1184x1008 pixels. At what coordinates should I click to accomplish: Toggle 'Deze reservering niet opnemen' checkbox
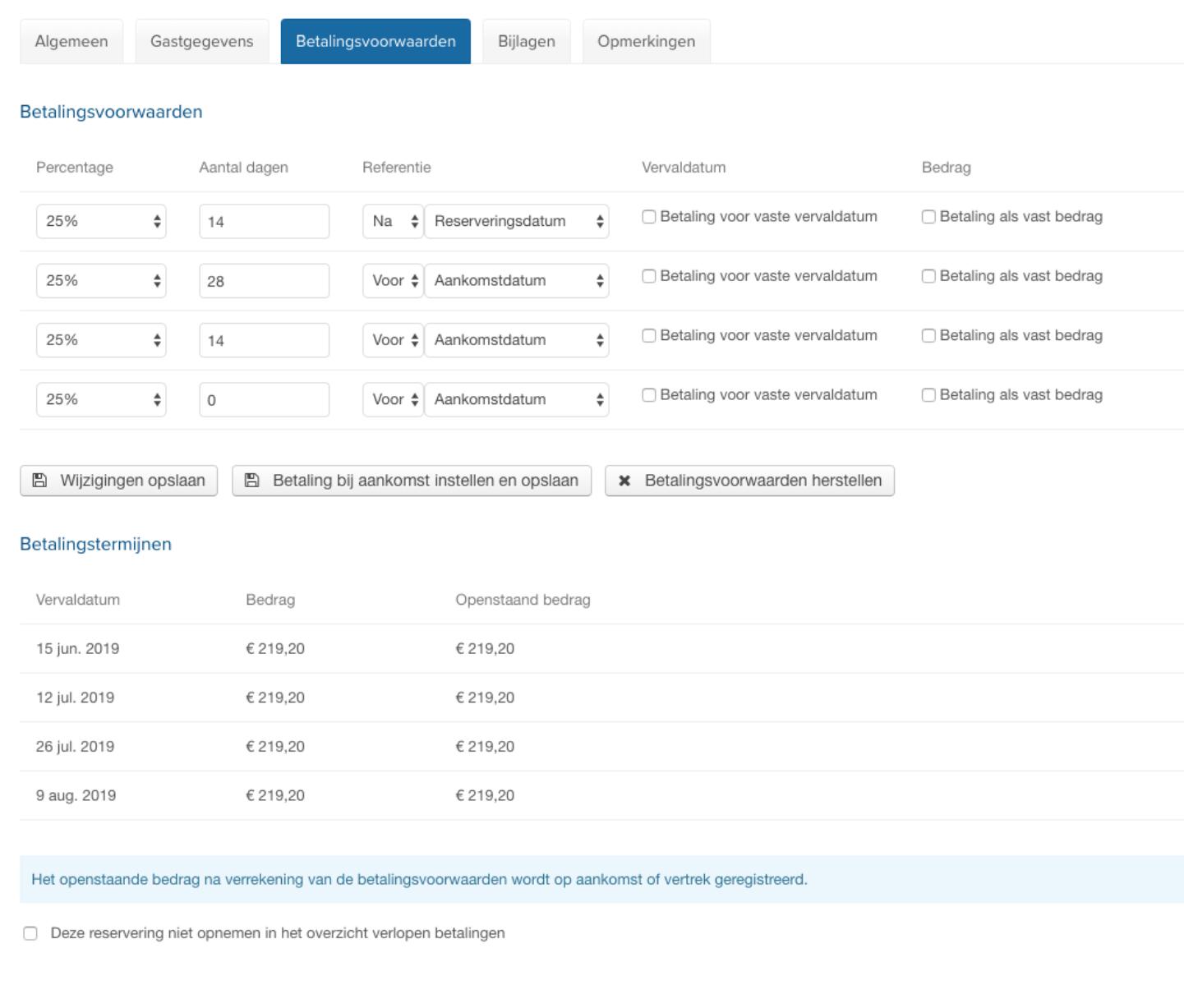click(30, 933)
